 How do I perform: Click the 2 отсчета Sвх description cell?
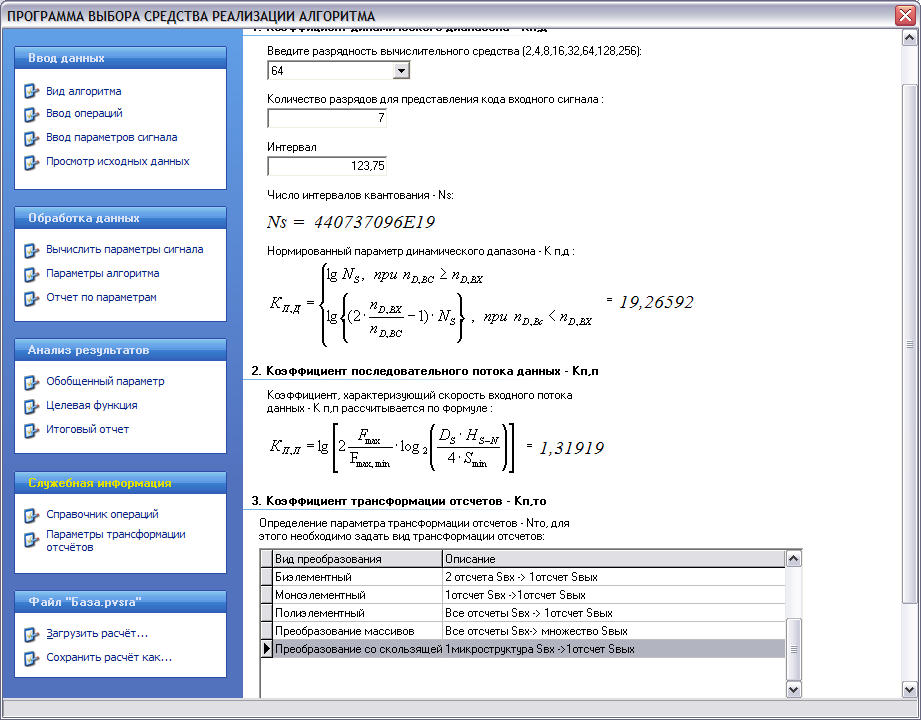pos(613,577)
